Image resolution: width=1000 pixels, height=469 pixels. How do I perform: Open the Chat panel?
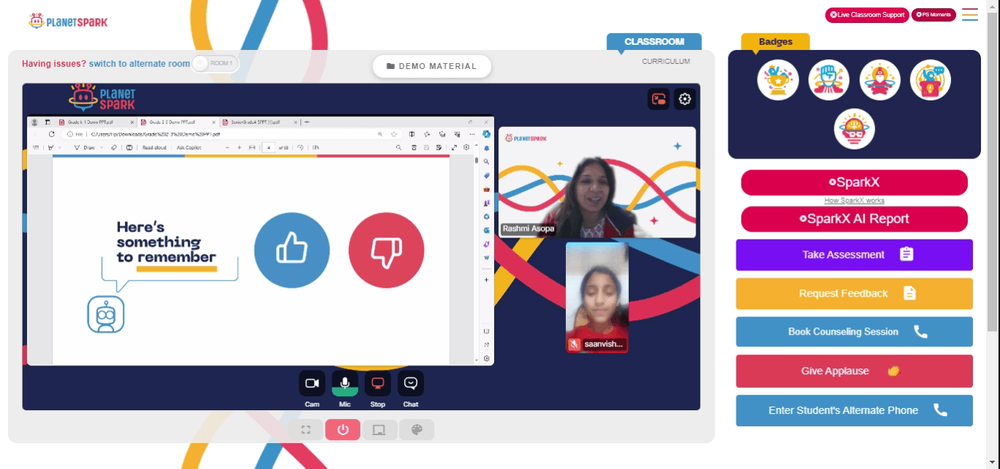[x=411, y=383]
